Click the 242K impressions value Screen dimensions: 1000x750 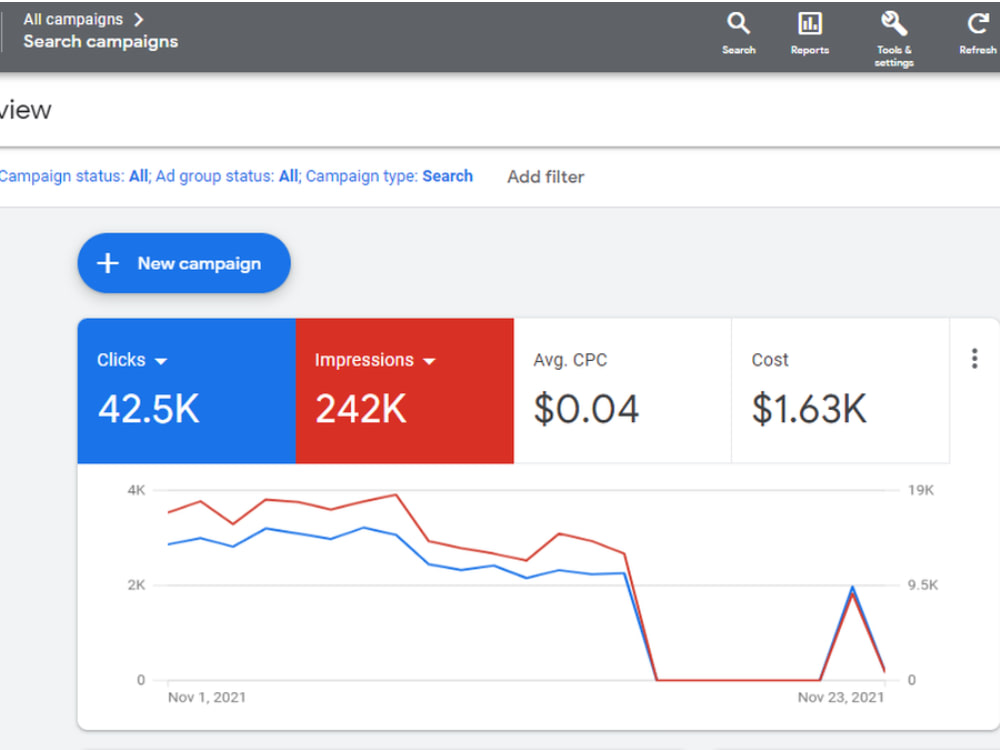pos(360,409)
